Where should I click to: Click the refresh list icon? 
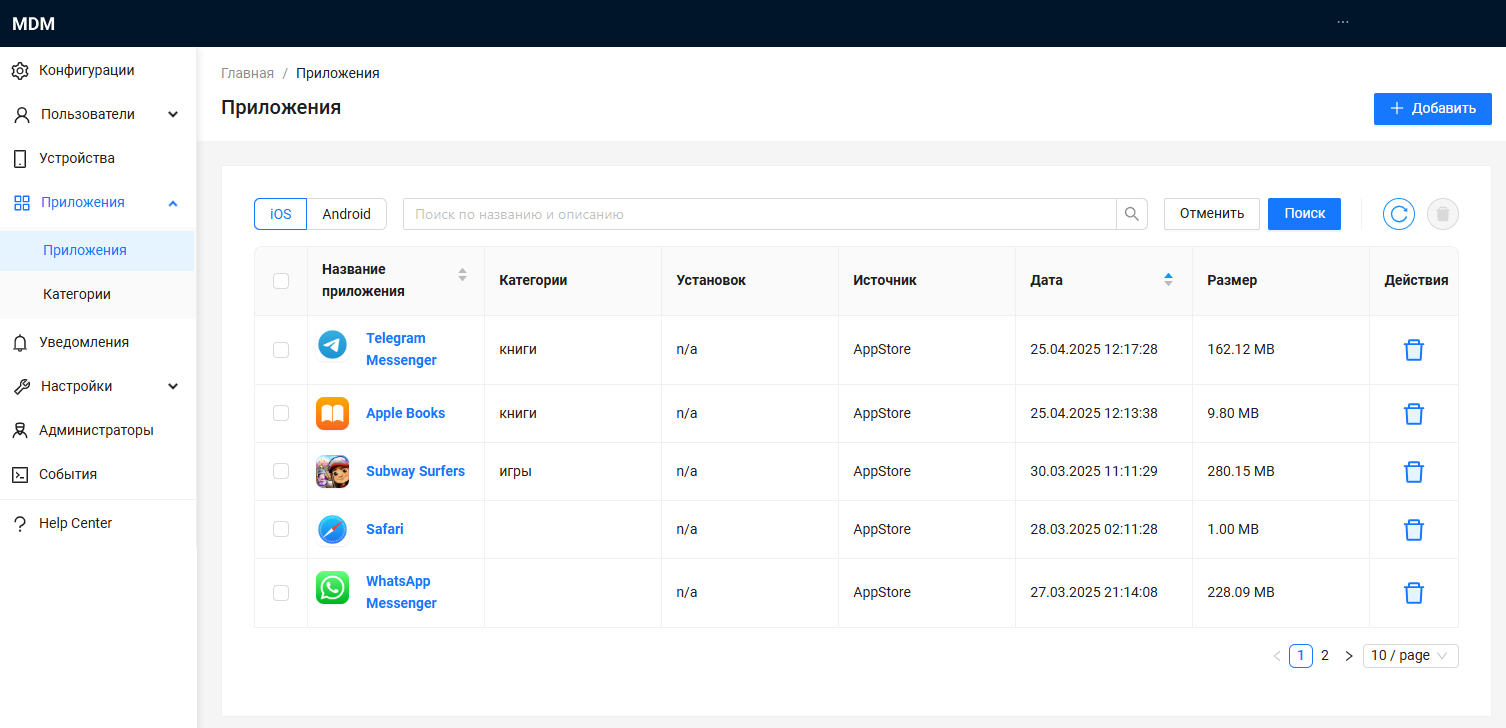tap(1398, 214)
